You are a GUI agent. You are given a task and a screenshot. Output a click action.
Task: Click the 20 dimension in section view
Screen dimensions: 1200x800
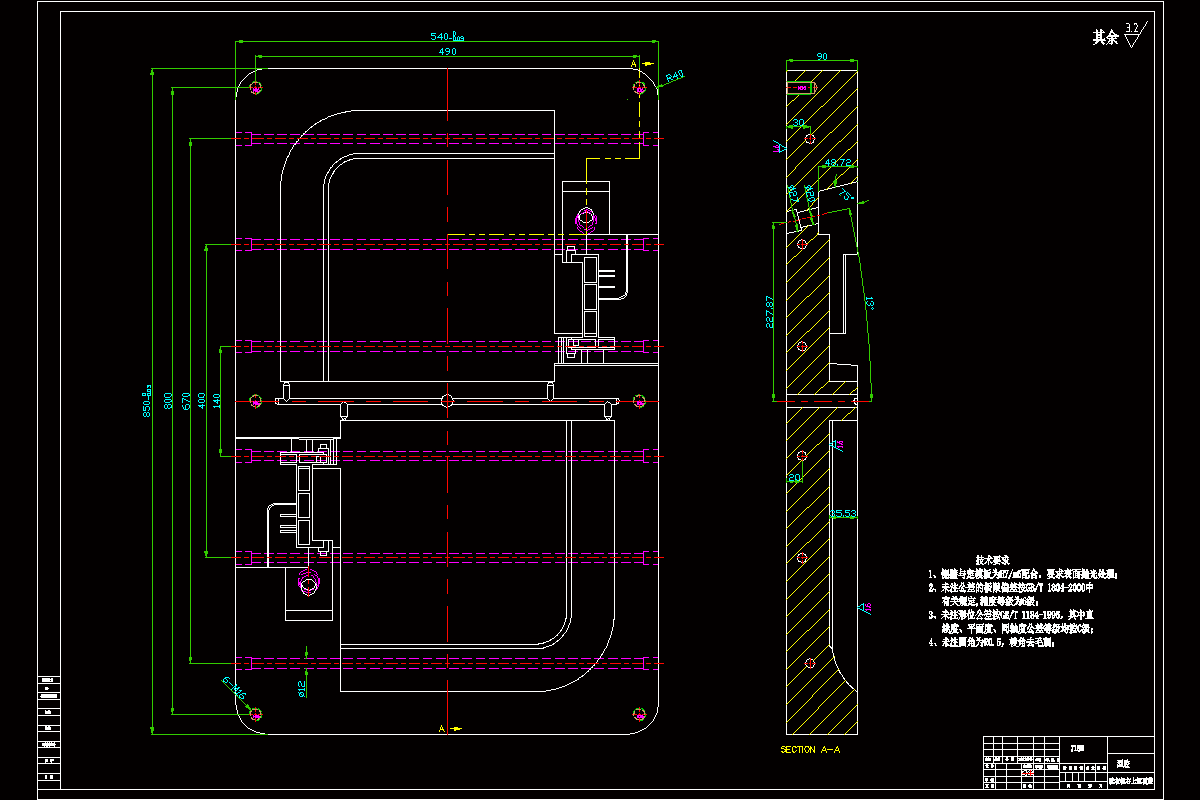[794, 478]
